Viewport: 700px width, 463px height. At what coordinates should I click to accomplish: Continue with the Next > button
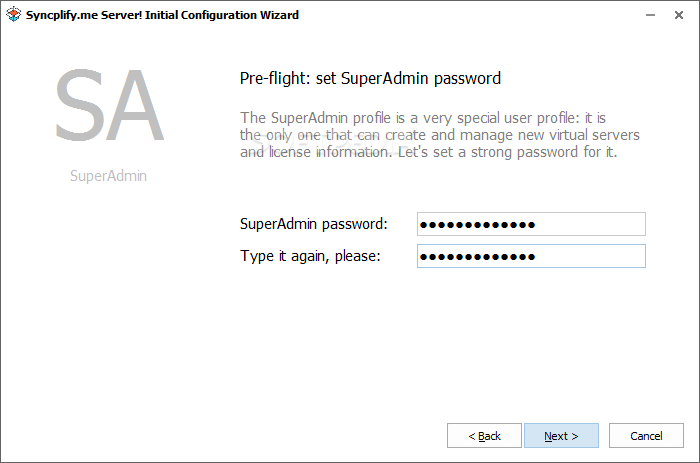pos(561,436)
